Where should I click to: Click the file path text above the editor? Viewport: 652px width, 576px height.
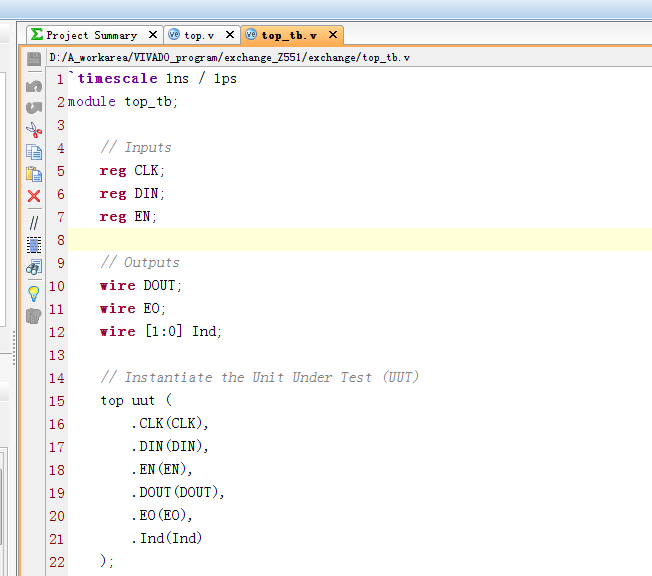(x=230, y=58)
